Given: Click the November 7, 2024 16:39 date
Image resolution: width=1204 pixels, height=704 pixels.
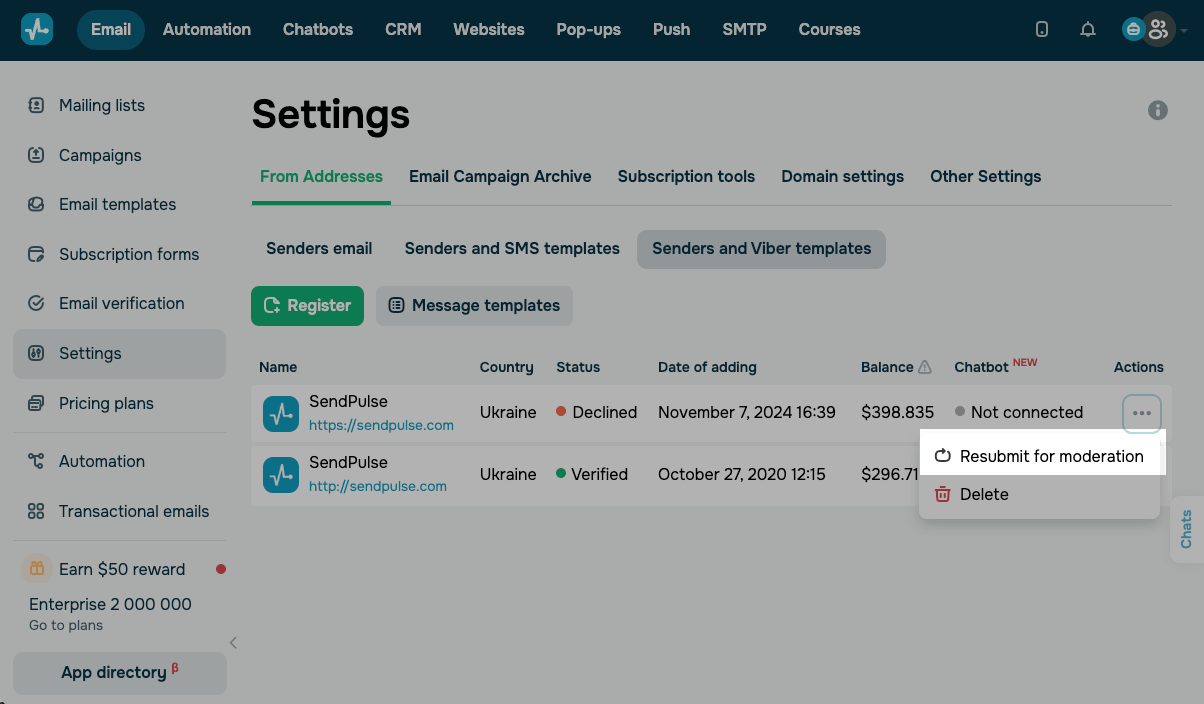Looking at the screenshot, I should click(747, 412).
